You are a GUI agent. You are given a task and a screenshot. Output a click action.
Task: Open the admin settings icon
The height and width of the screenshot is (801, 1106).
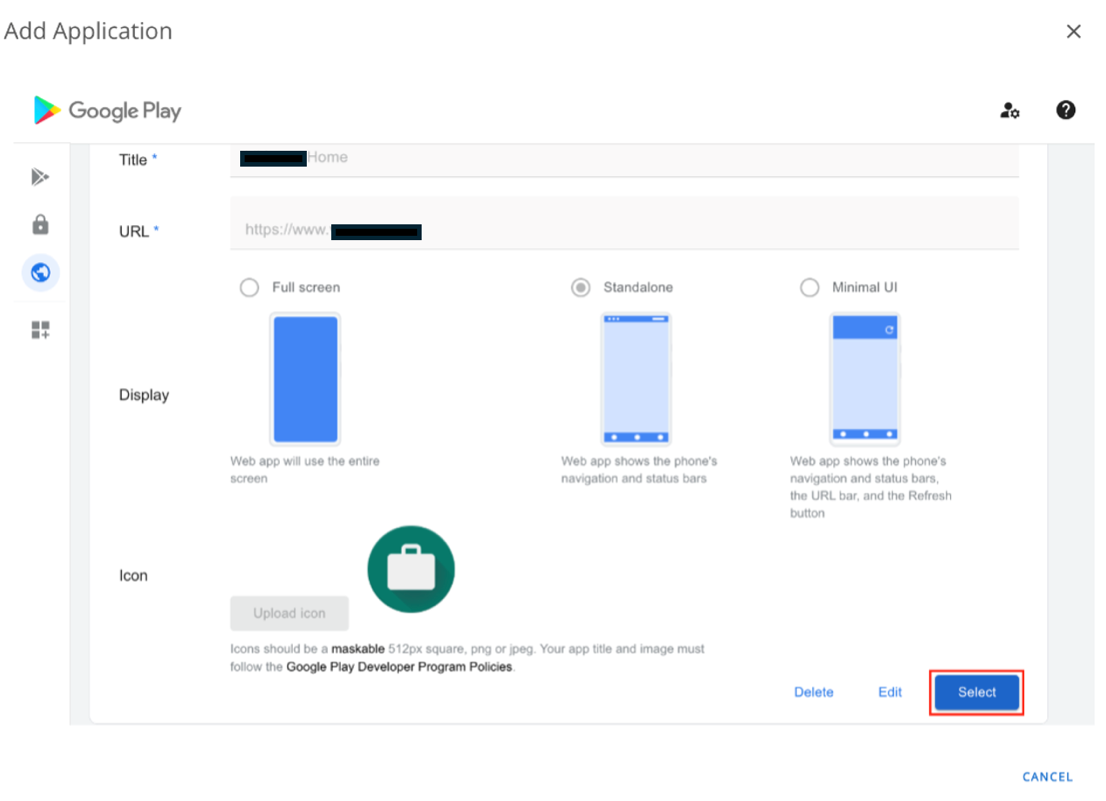point(1010,111)
